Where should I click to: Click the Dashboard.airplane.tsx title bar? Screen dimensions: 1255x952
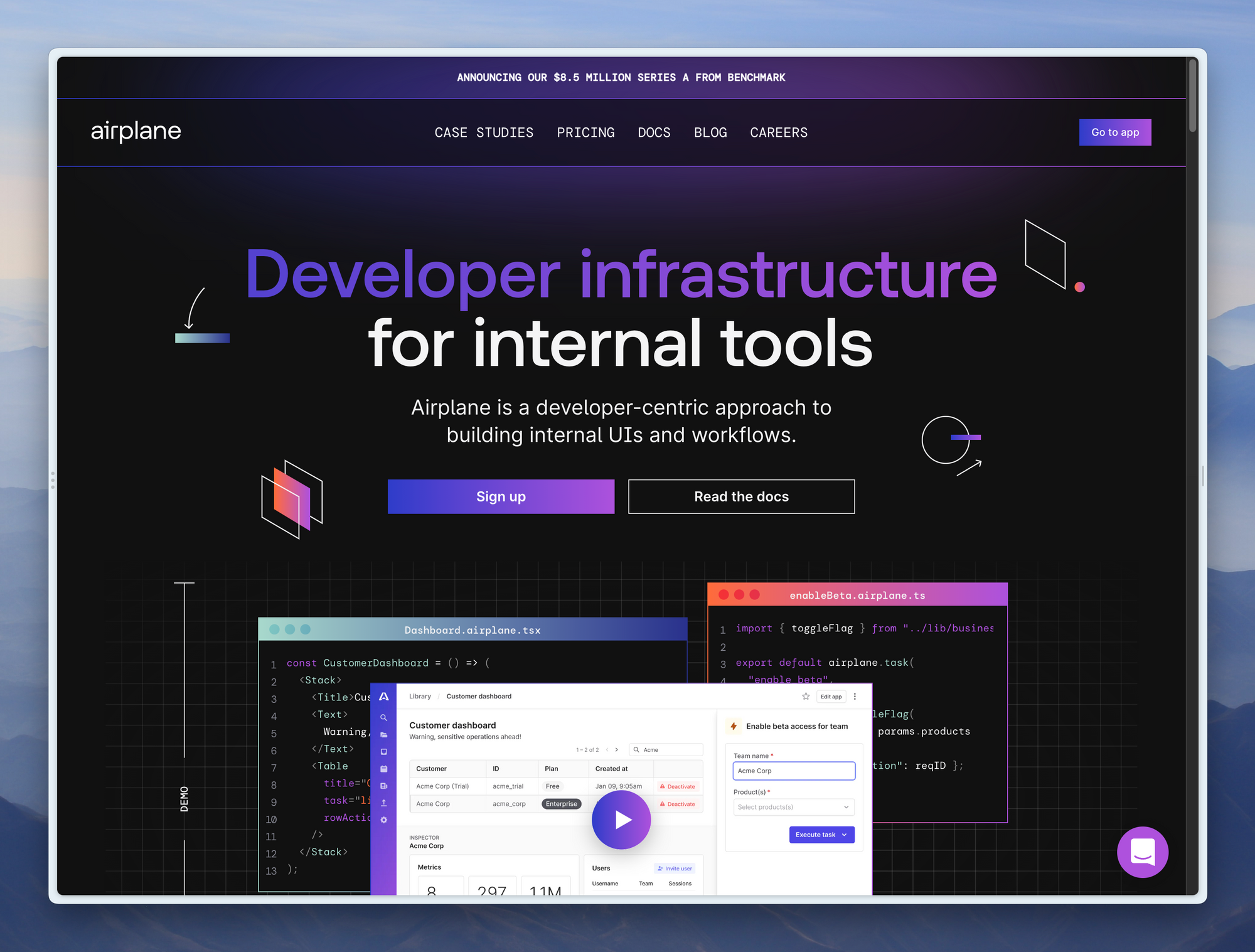tap(473, 629)
